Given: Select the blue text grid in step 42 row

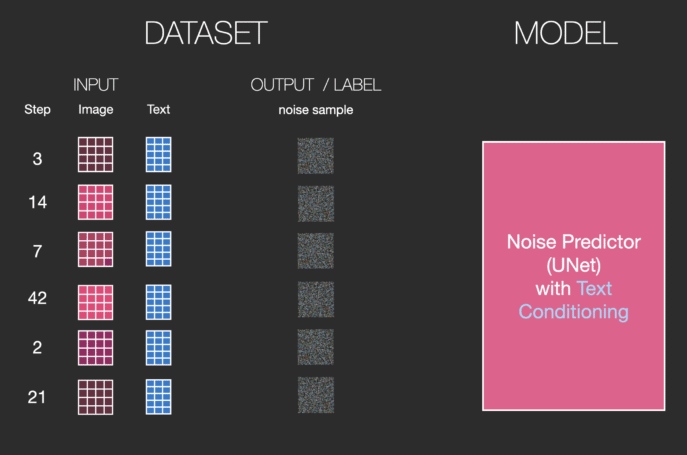Looking at the screenshot, I should [159, 302].
